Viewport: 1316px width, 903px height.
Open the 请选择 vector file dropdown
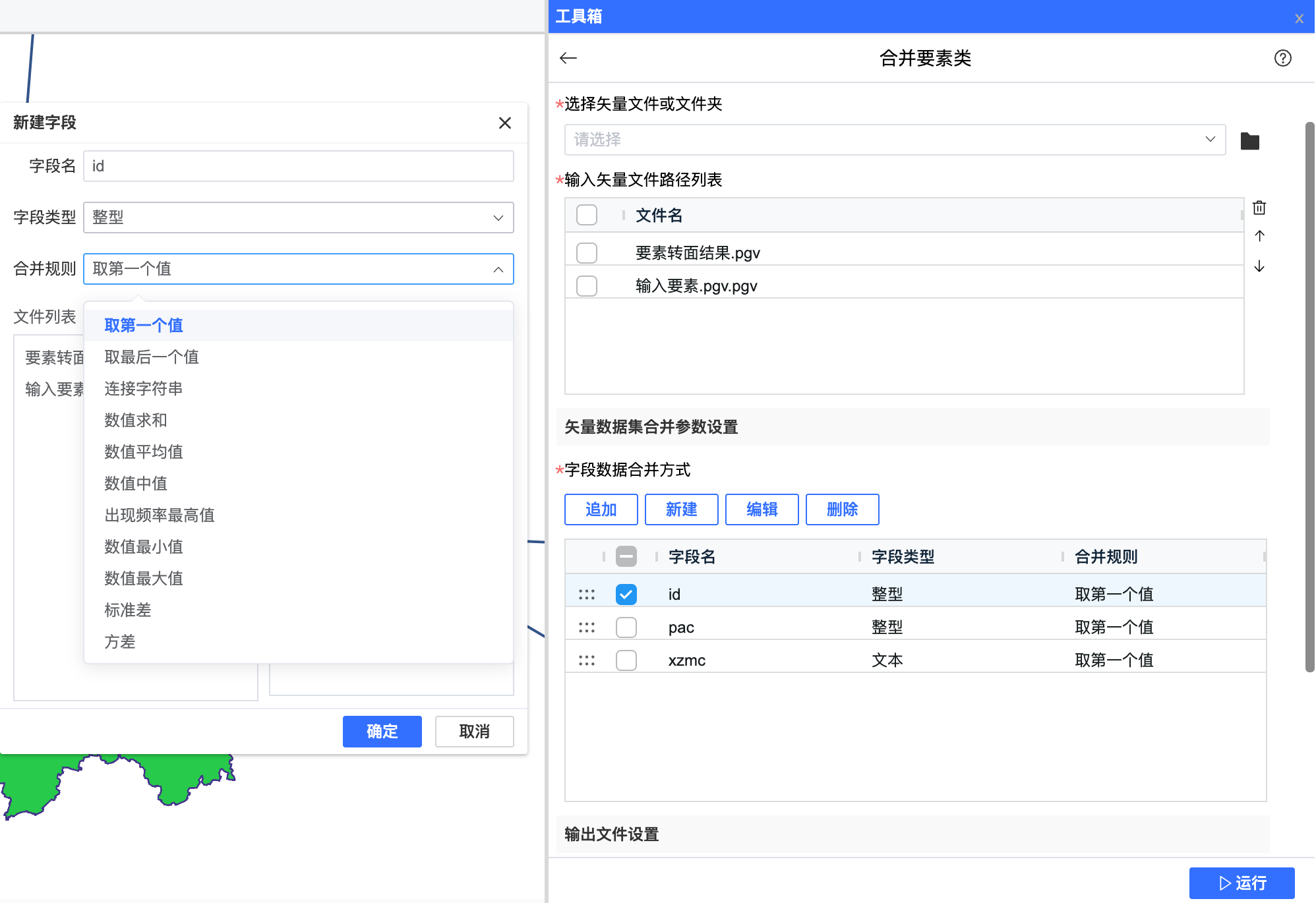pyautogui.click(x=895, y=140)
